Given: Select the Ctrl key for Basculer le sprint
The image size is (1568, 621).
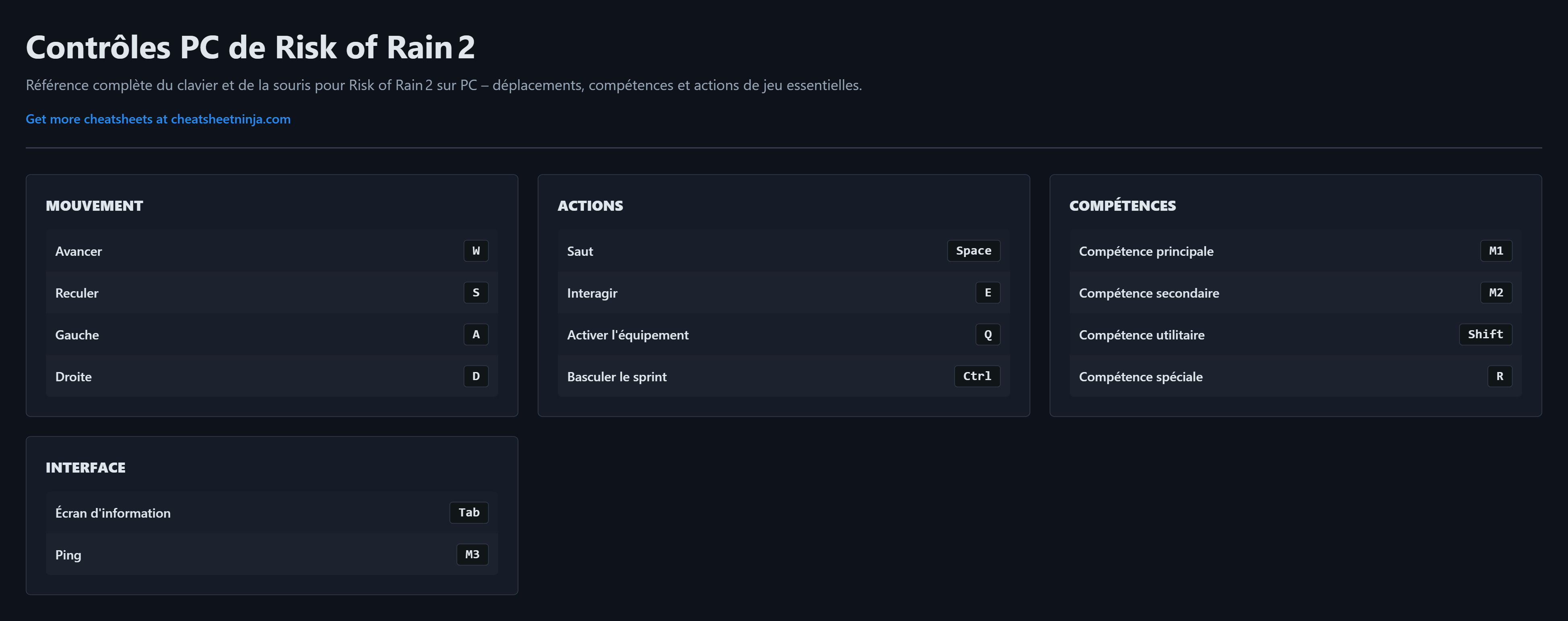Looking at the screenshot, I should click(976, 376).
